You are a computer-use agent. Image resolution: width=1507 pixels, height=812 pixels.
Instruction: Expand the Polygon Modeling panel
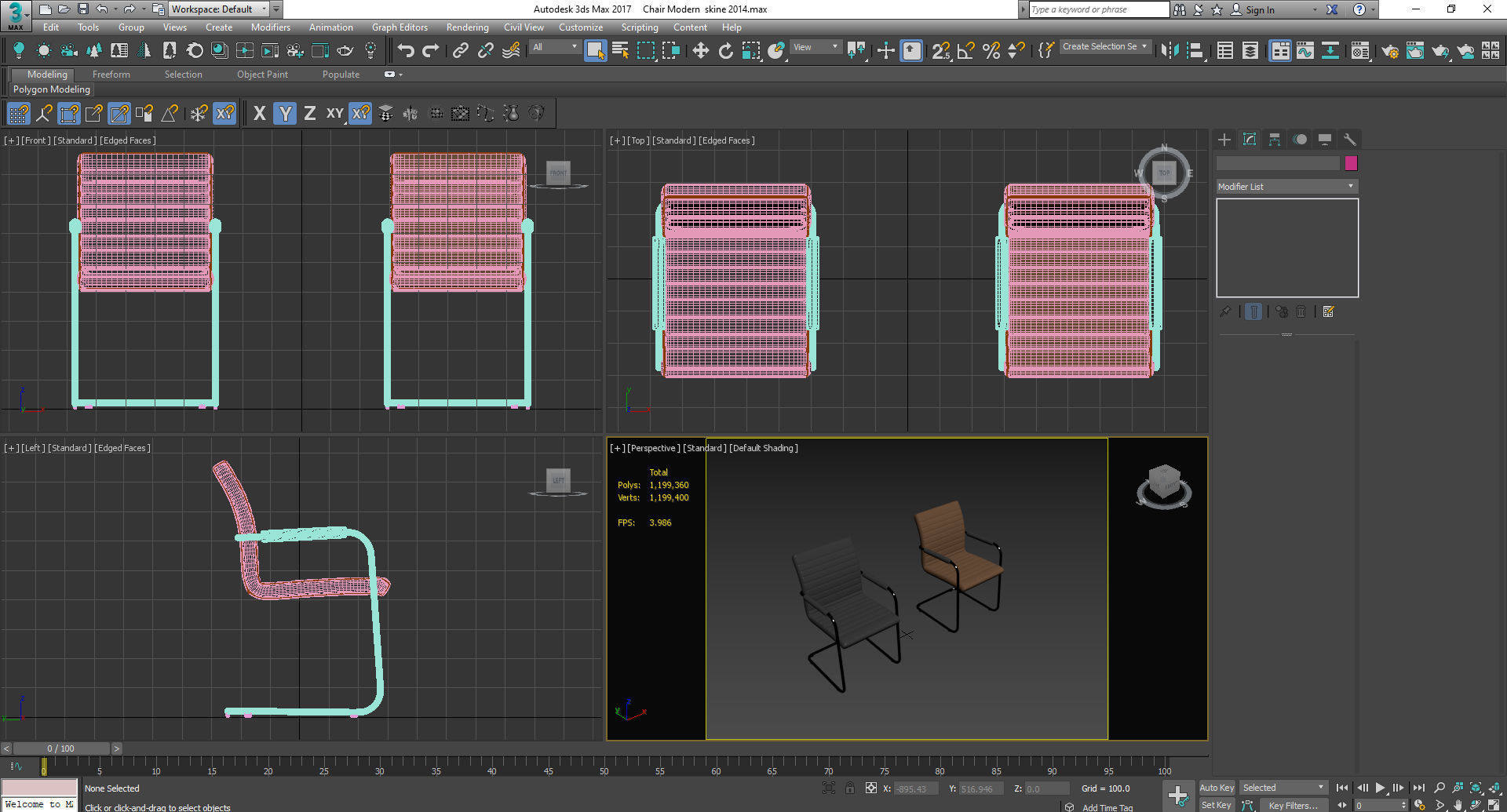pyautogui.click(x=52, y=89)
